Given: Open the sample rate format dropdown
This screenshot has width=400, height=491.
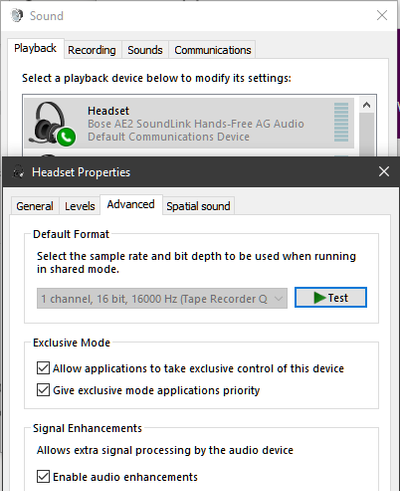Looking at the screenshot, I should tap(162, 298).
